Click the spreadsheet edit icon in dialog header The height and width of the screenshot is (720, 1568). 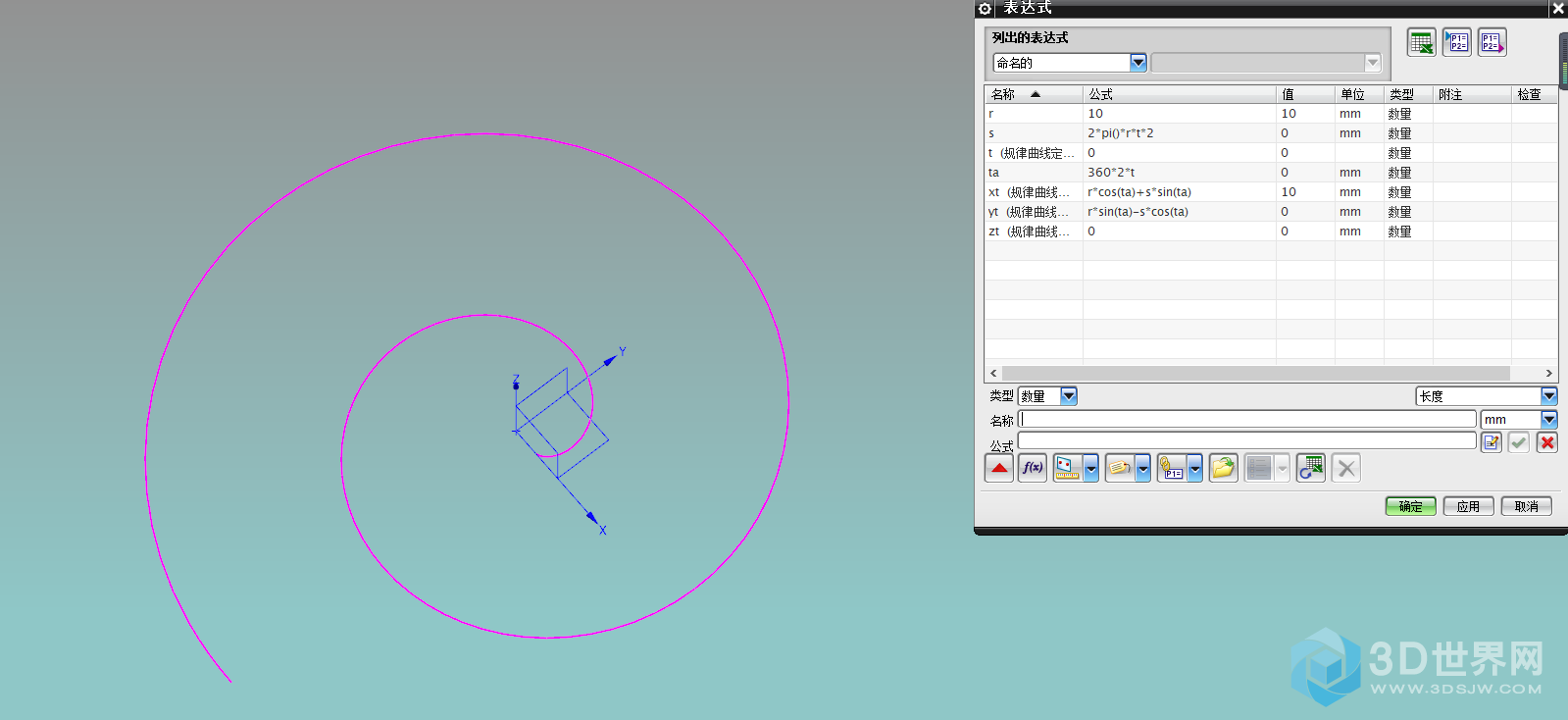pyautogui.click(x=1421, y=42)
